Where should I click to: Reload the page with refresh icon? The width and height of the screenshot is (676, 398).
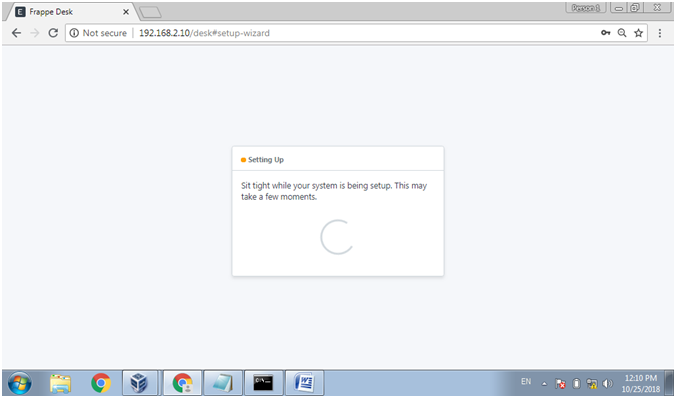[53, 33]
